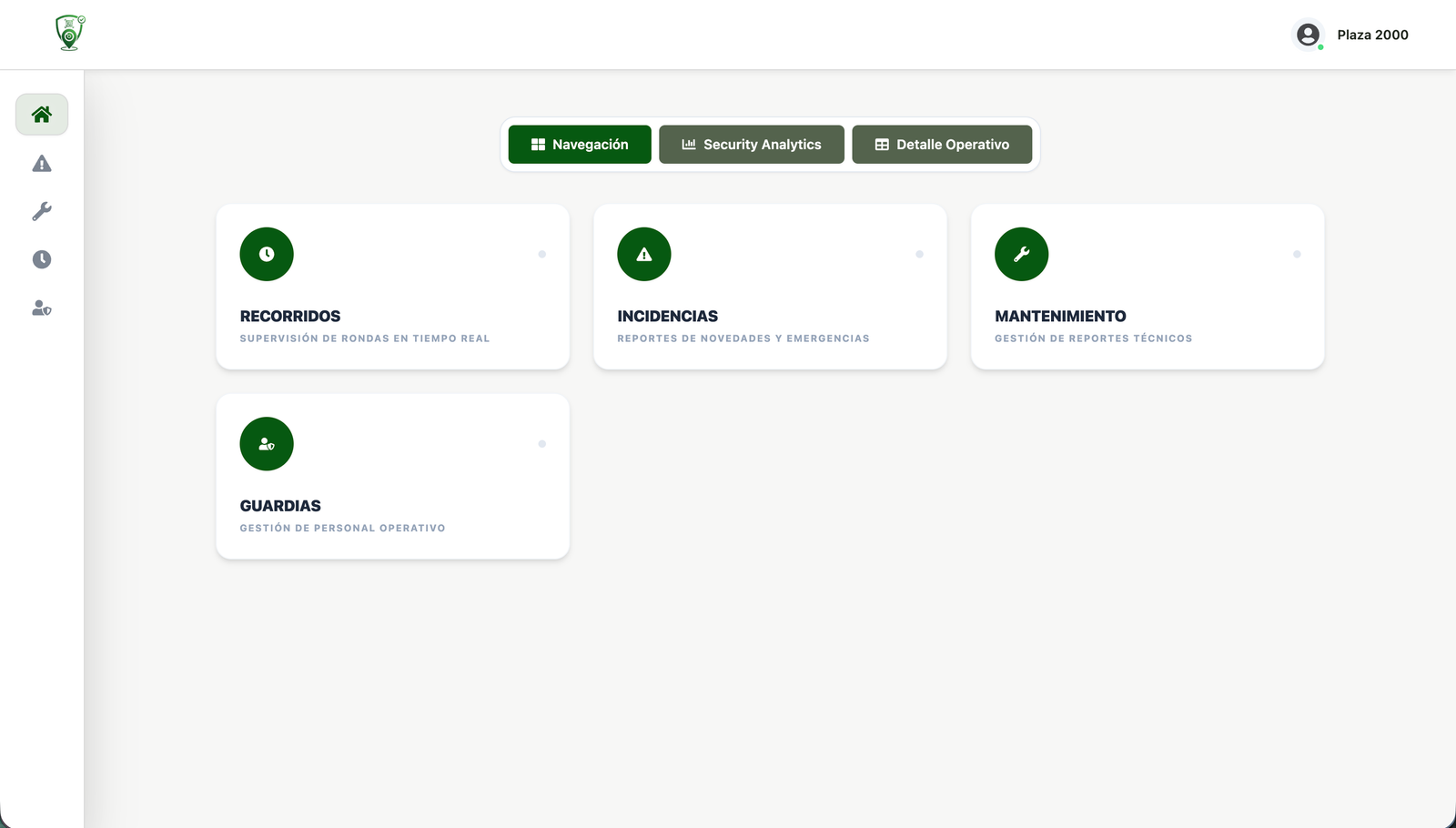Click the status dot on Recorridos card

coord(542,254)
